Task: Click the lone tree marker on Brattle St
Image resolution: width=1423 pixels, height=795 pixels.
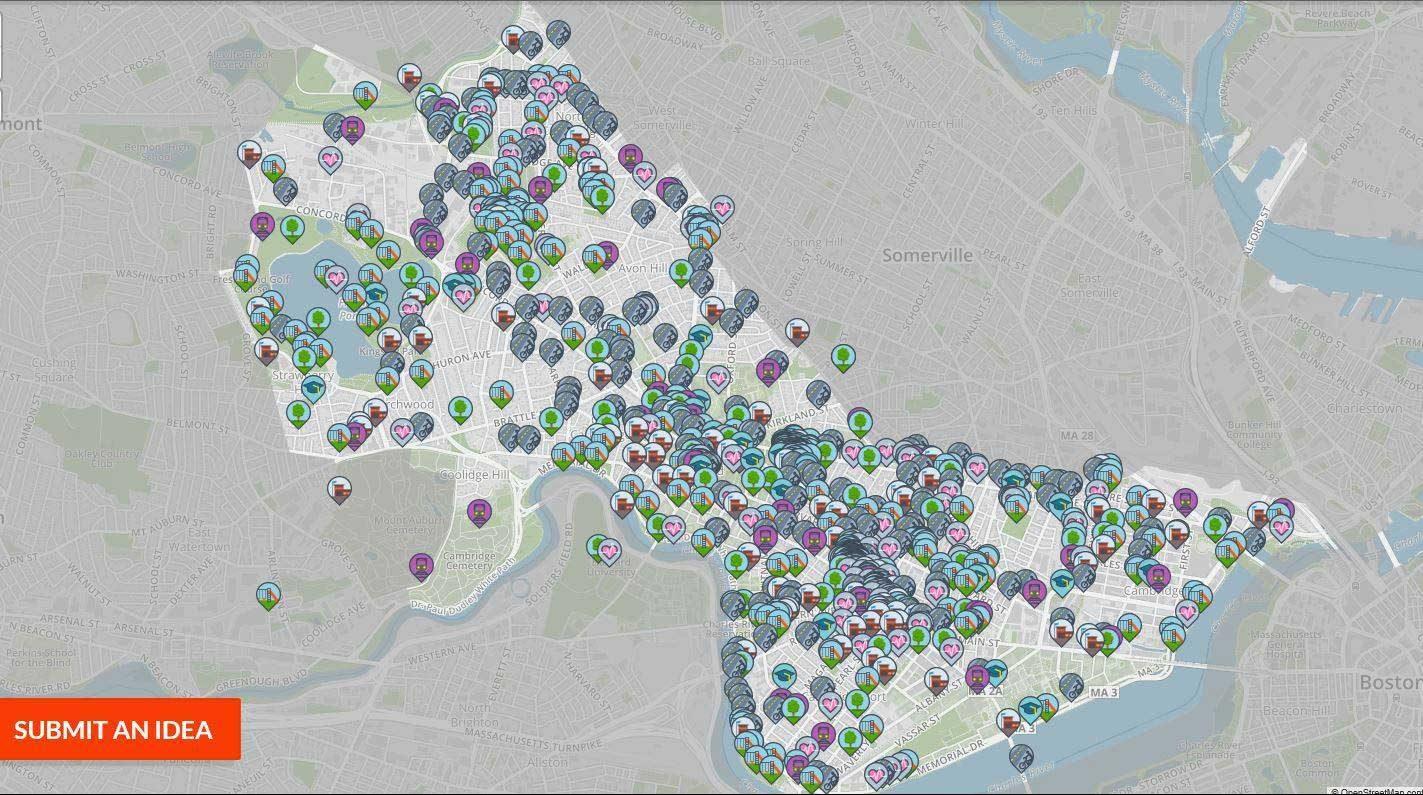Action: pyautogui.click(x=460, y=408)
